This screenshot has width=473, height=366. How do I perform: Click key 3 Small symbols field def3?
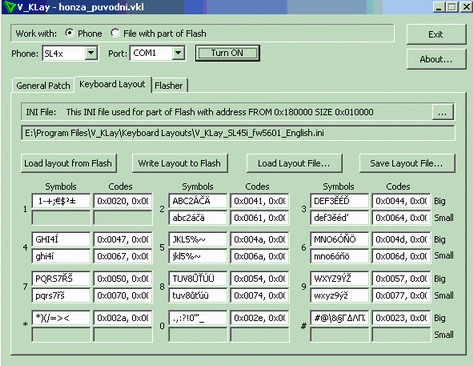click(x=339, y=218)
